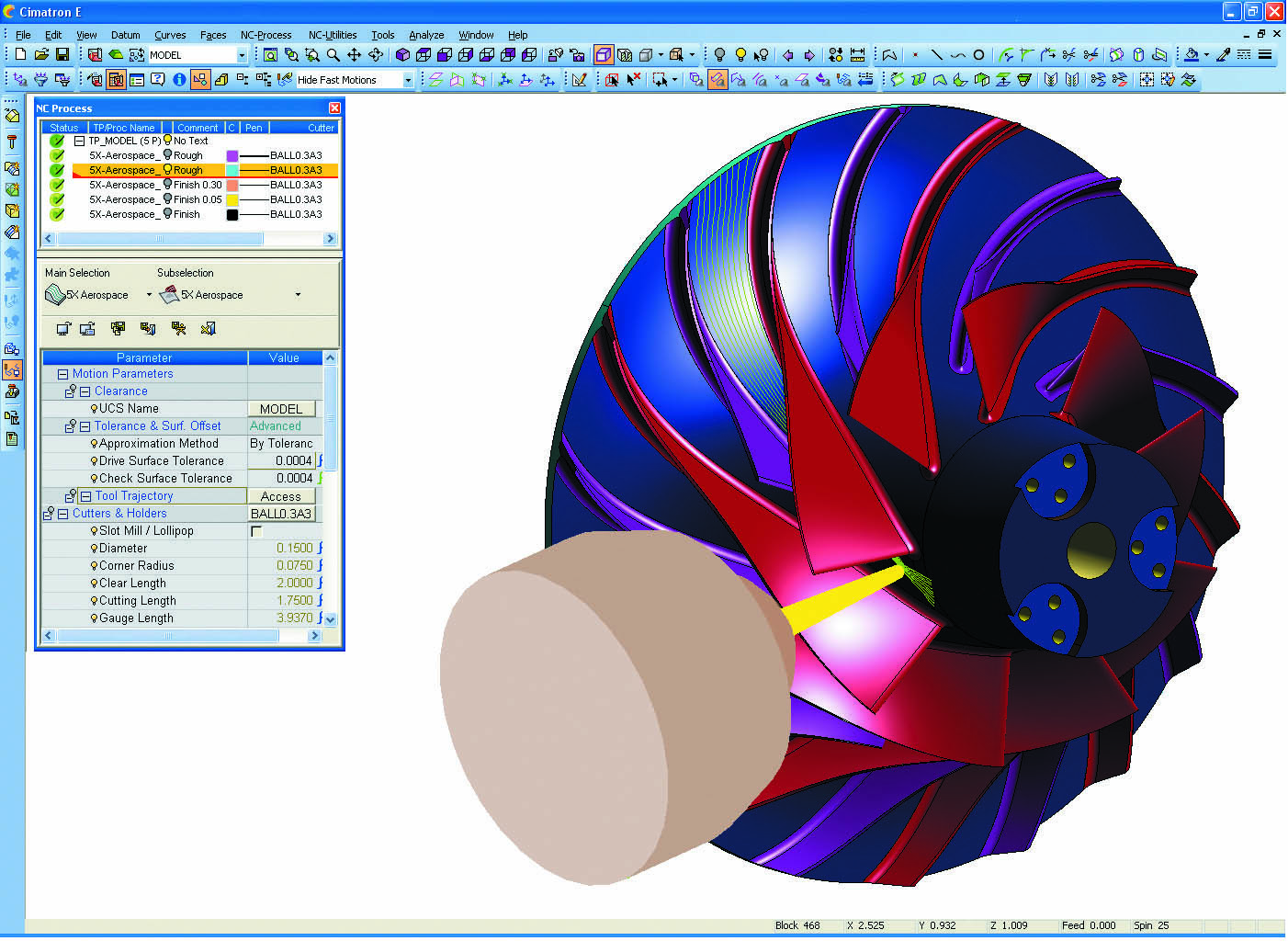Open the Hide Fast Motions dropdown
This screenshot has width=1288, height=941.
(408, 80)
